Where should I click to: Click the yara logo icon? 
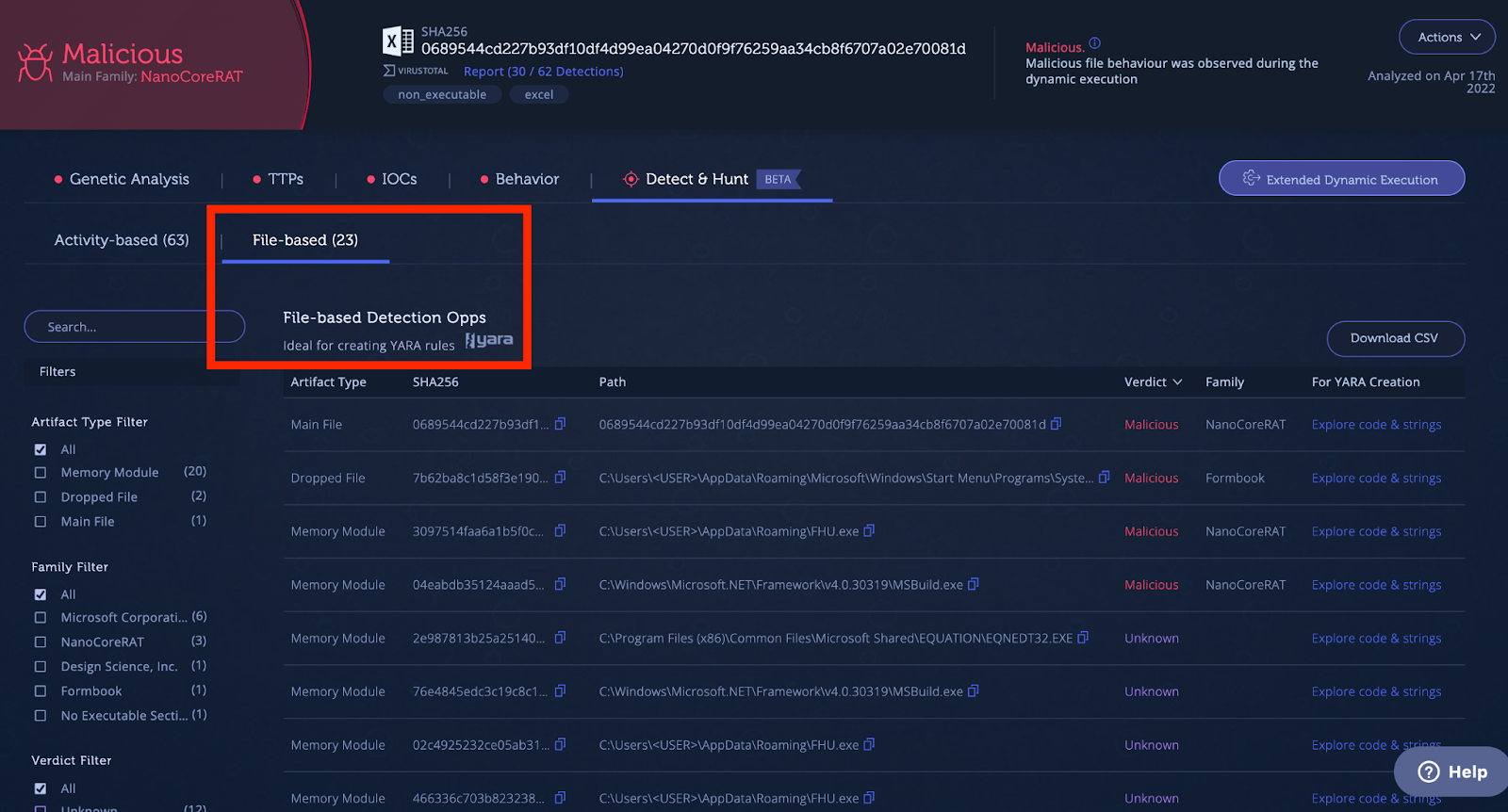point(489,340)
